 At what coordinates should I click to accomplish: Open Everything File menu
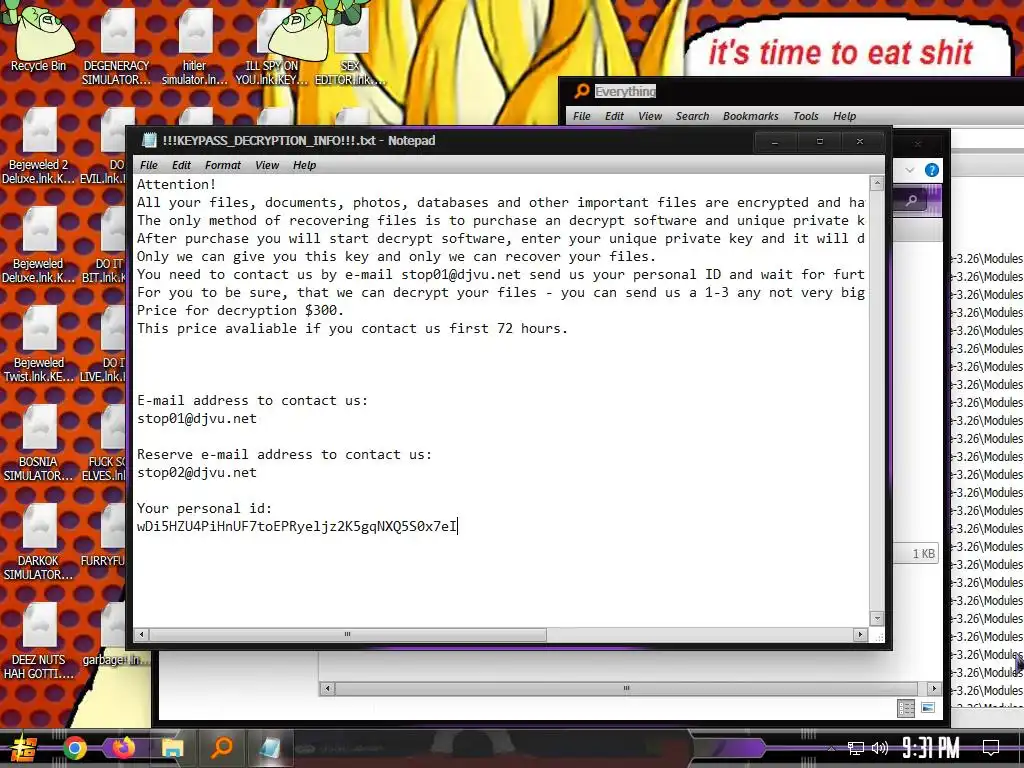582,116
